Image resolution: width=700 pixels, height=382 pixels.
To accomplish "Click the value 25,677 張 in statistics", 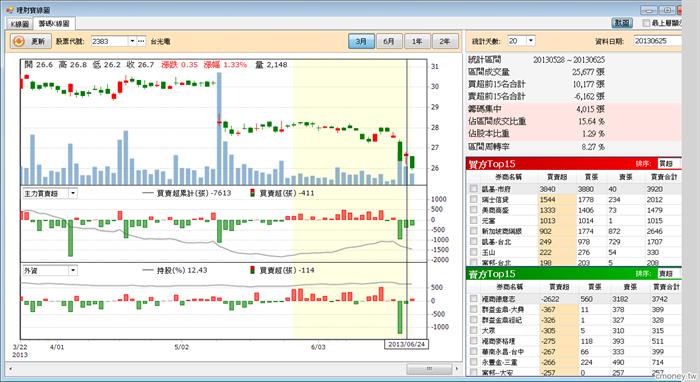I will [x=588, y=71].
